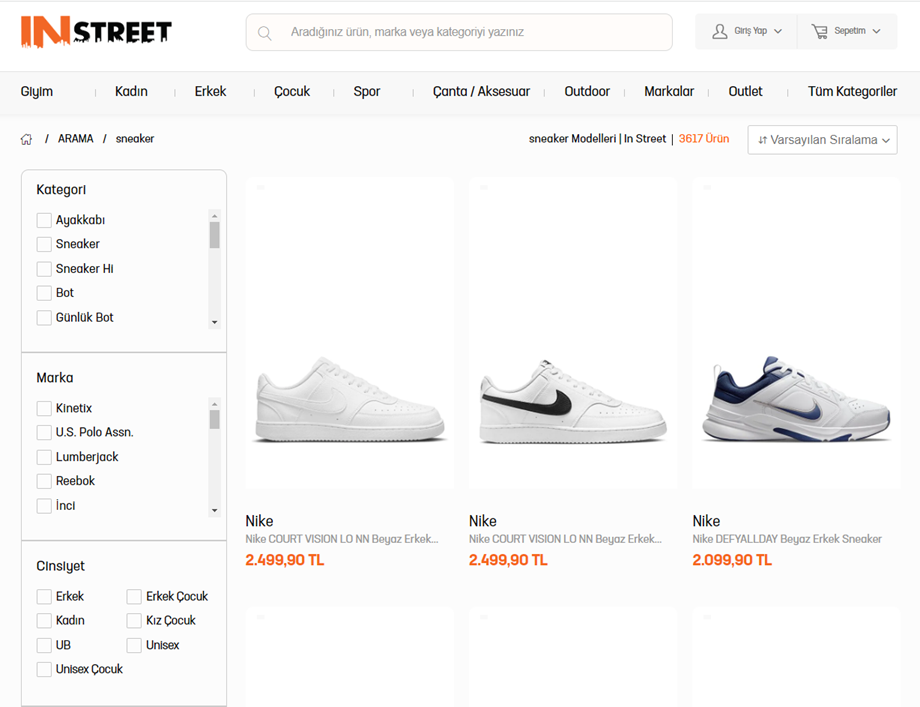Check the Erkek gender checkbox
920x707 pixels.
point(44,596)
